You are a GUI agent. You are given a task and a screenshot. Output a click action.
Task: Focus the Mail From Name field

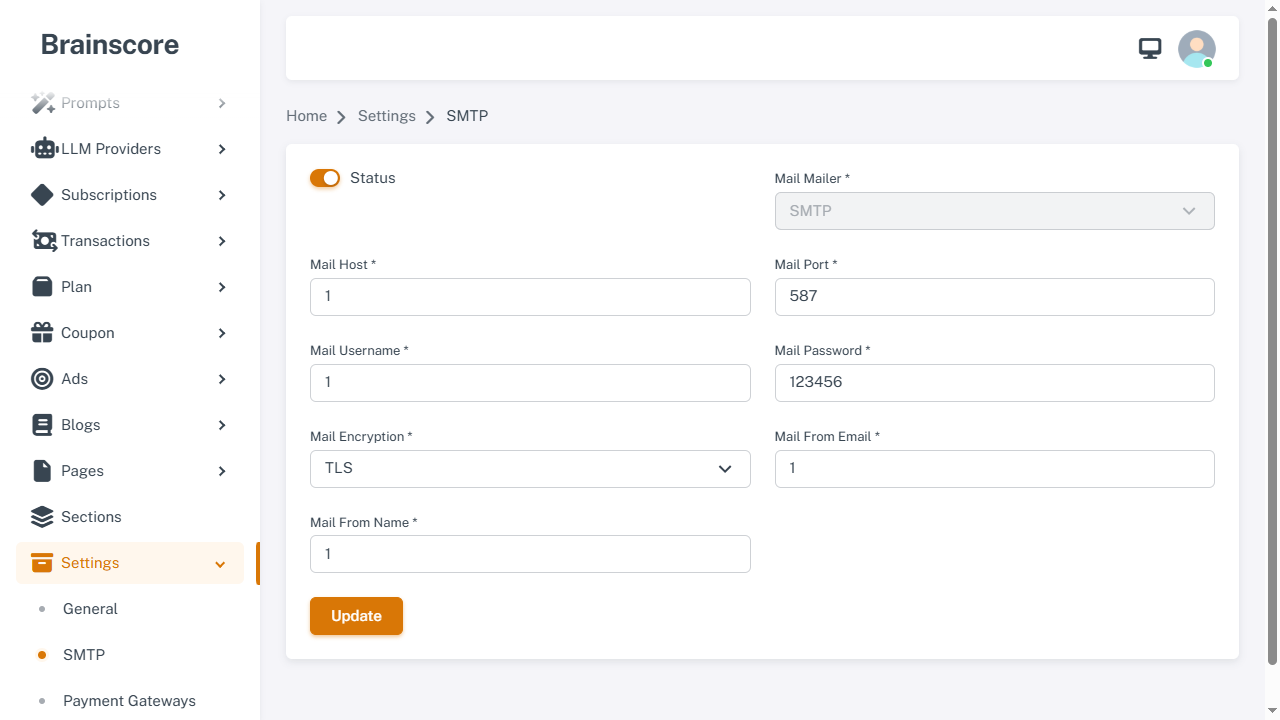[x=530, y=555]
